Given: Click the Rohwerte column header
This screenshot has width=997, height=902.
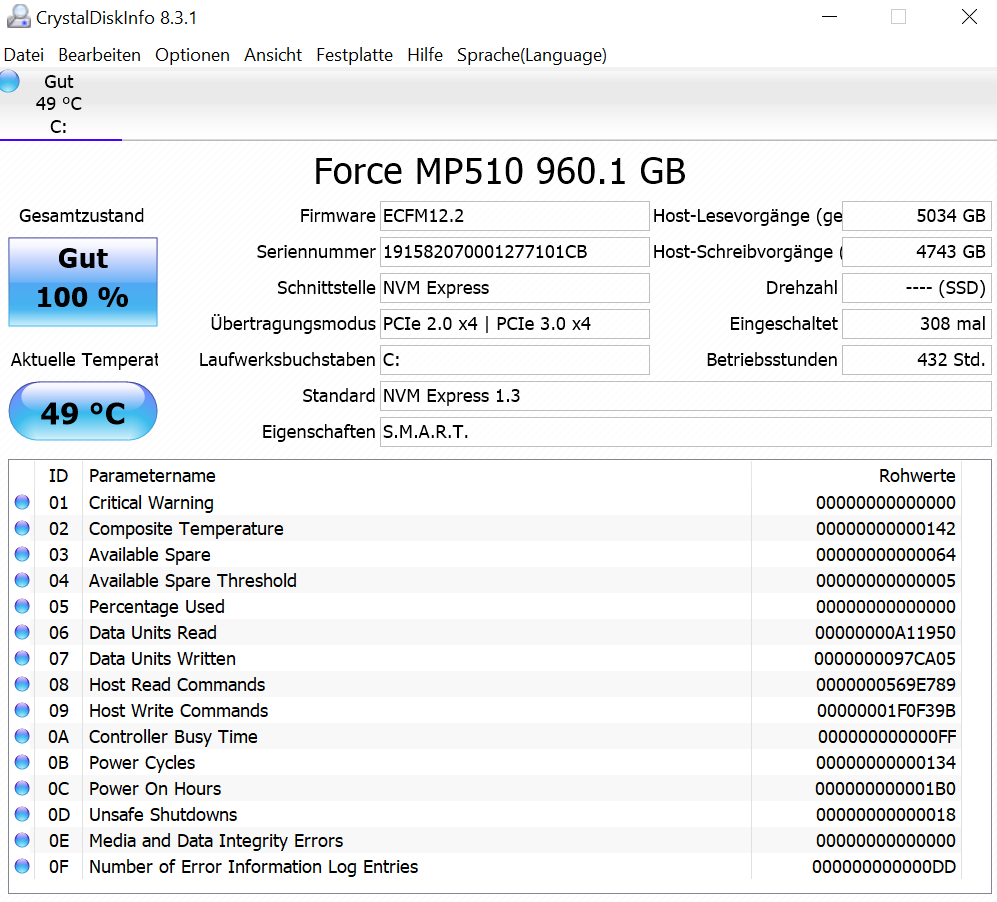Looking at the screenshot, I should coord(916,476).
